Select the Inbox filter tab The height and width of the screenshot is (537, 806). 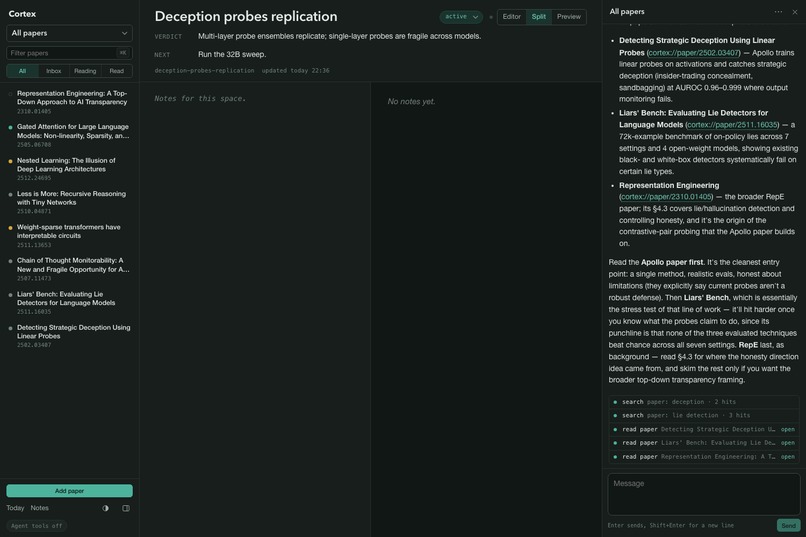coord(53,71)
